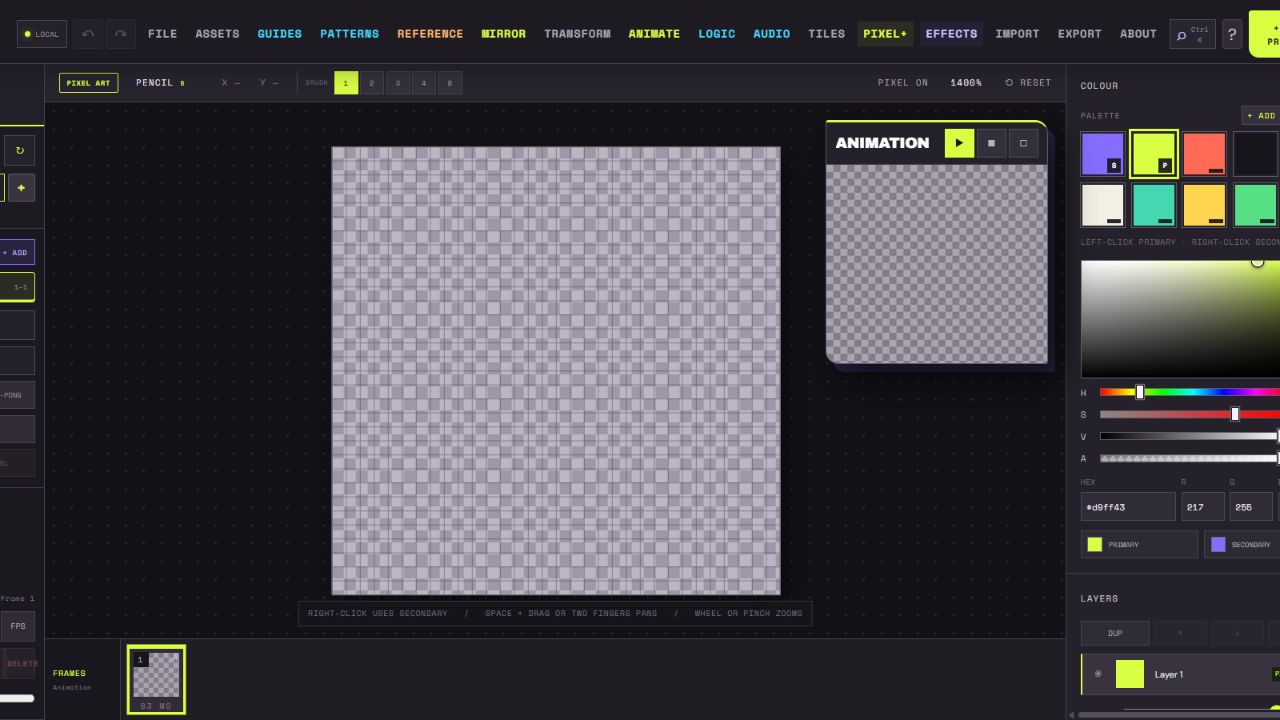The image size is (1280, 720).
Task: Open the Reference menu
Action: 430,34
